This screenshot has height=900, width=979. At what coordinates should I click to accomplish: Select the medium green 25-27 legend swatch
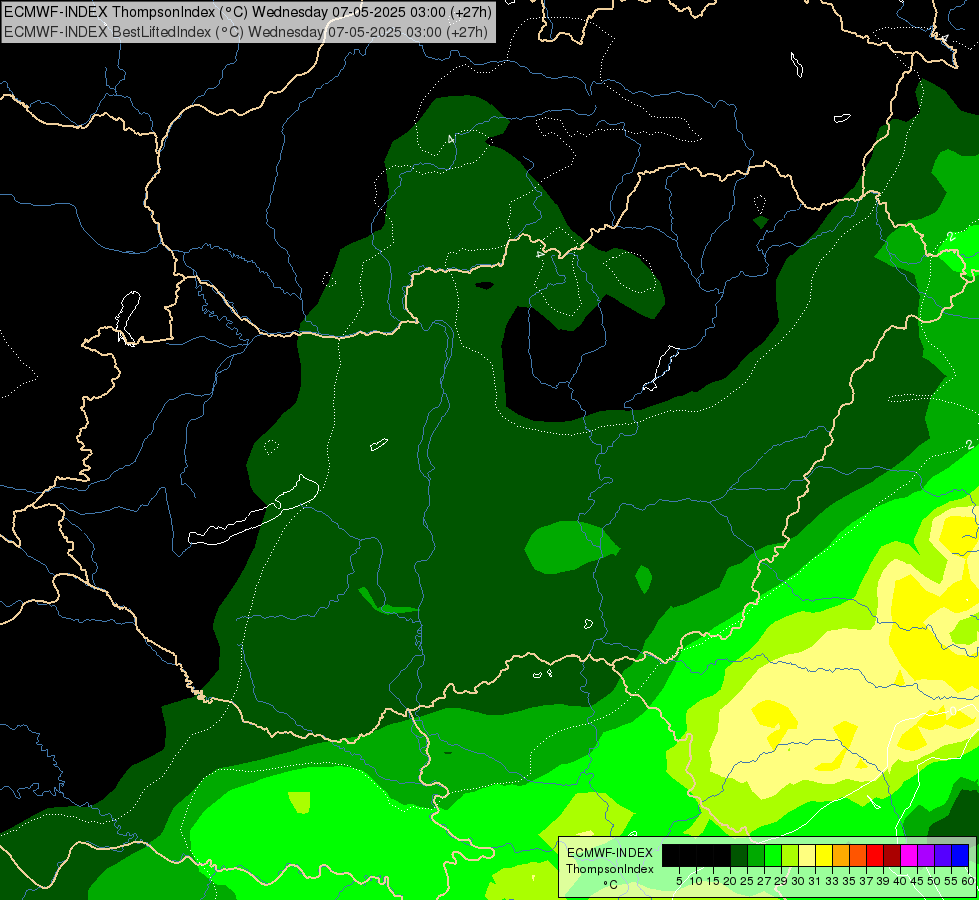tap(756, 855)
